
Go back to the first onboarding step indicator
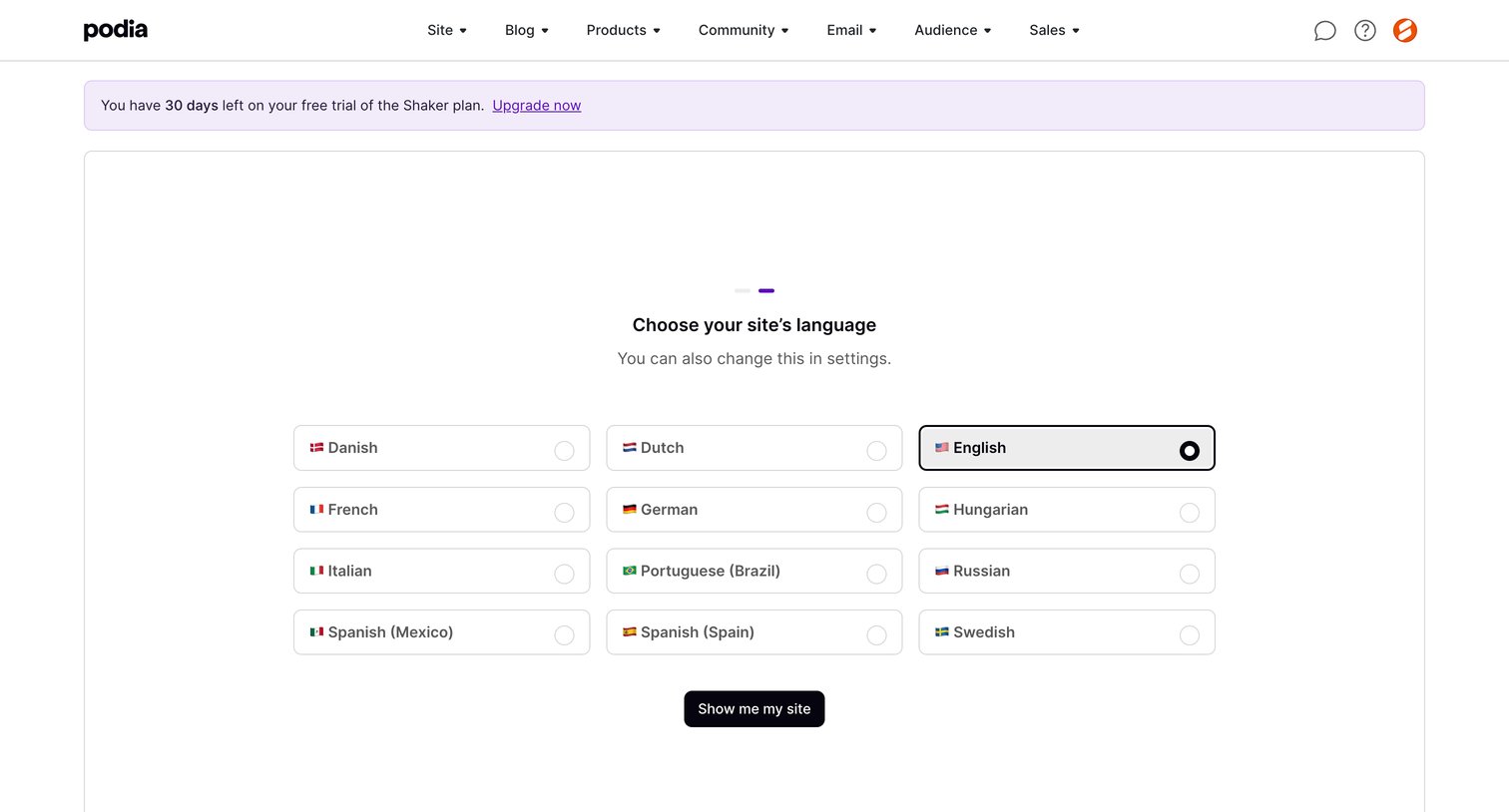(x=743, y=290)
